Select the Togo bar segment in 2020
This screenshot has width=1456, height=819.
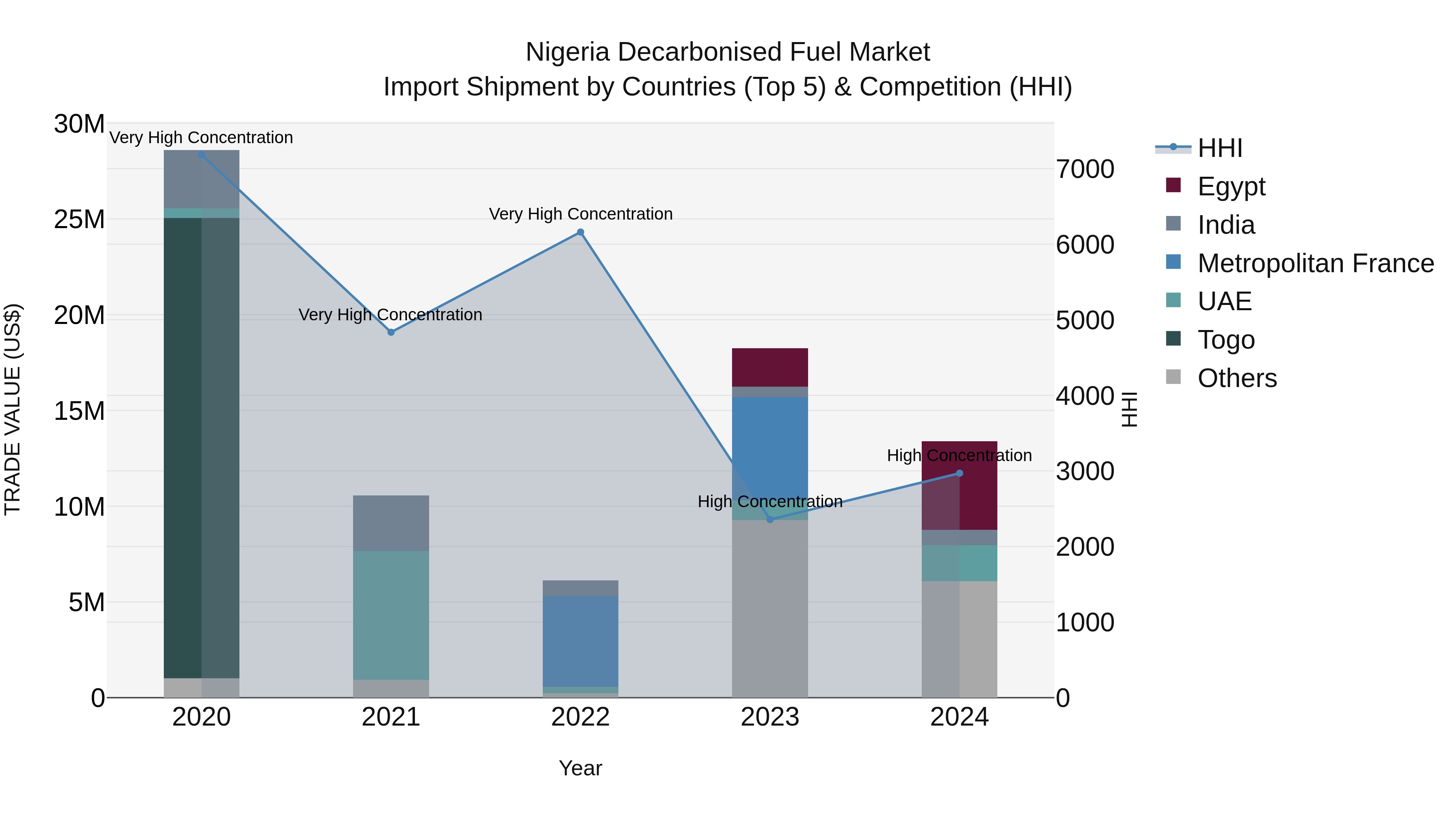coord(202,448)
